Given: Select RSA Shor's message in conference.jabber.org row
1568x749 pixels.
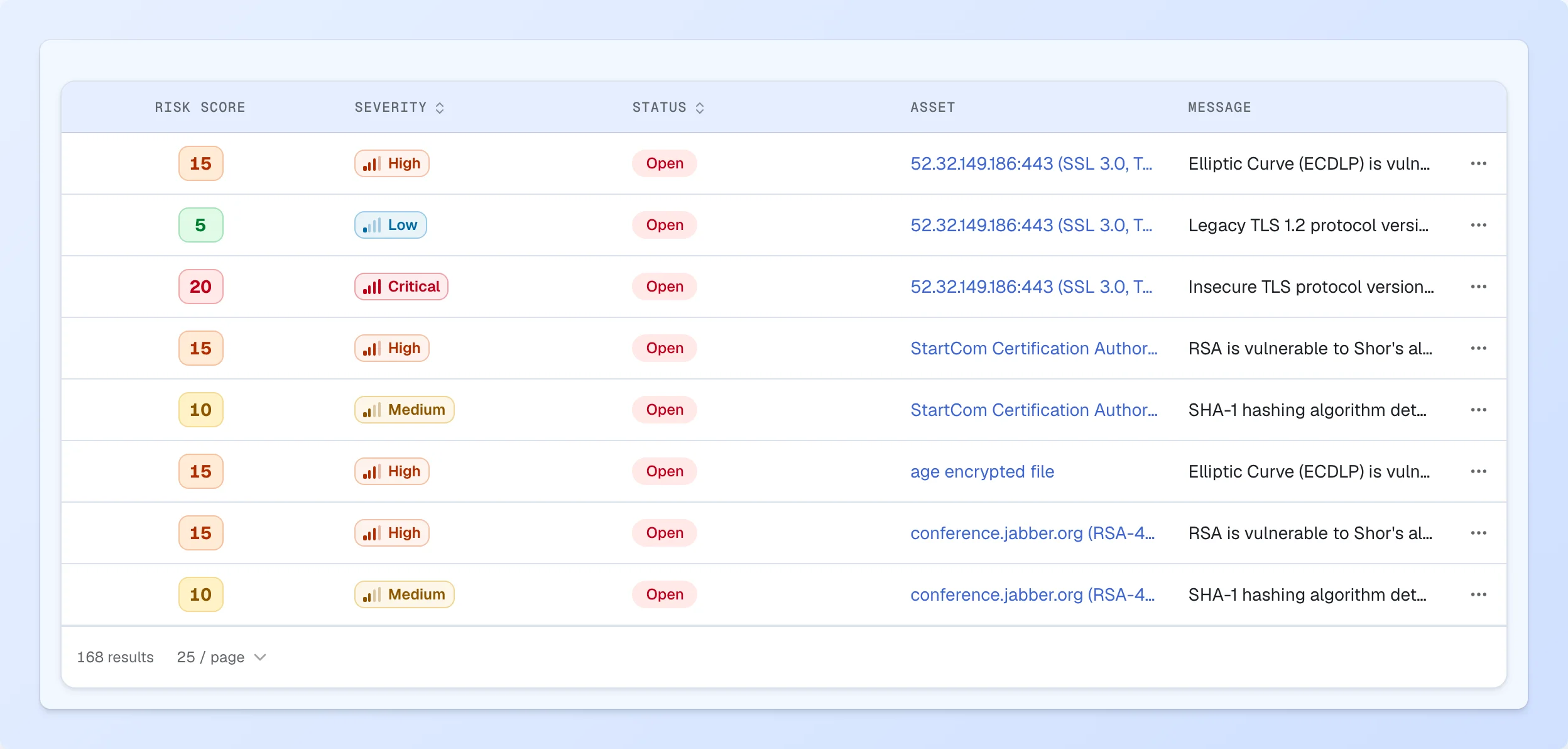Looking at the screenshot, I should tap(1310, 533).
